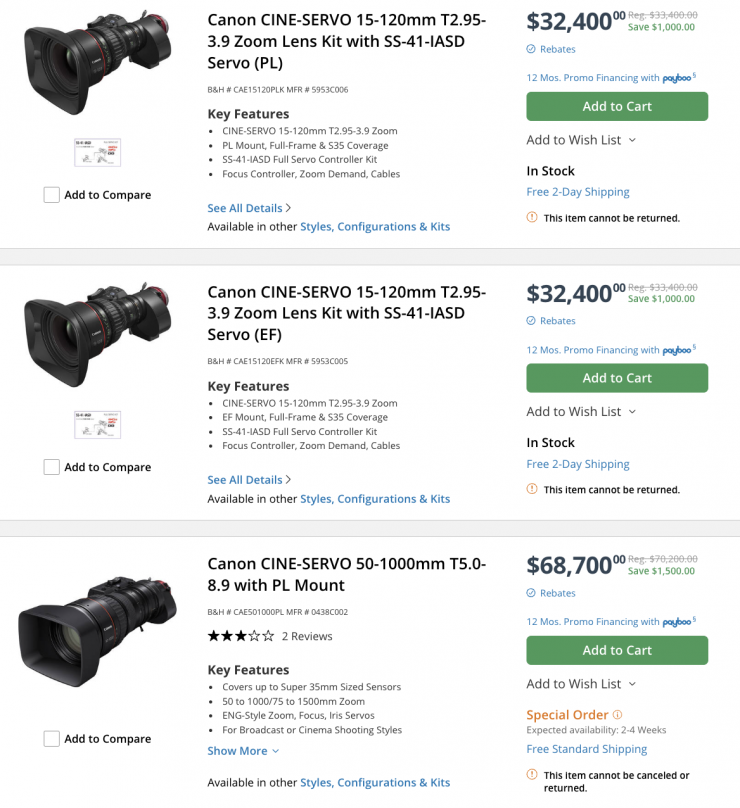The width and height of the screenshot is (740, 808).
Task: Add the 50-1000mm PL Mount lens to cart
Action: point(617,650)
